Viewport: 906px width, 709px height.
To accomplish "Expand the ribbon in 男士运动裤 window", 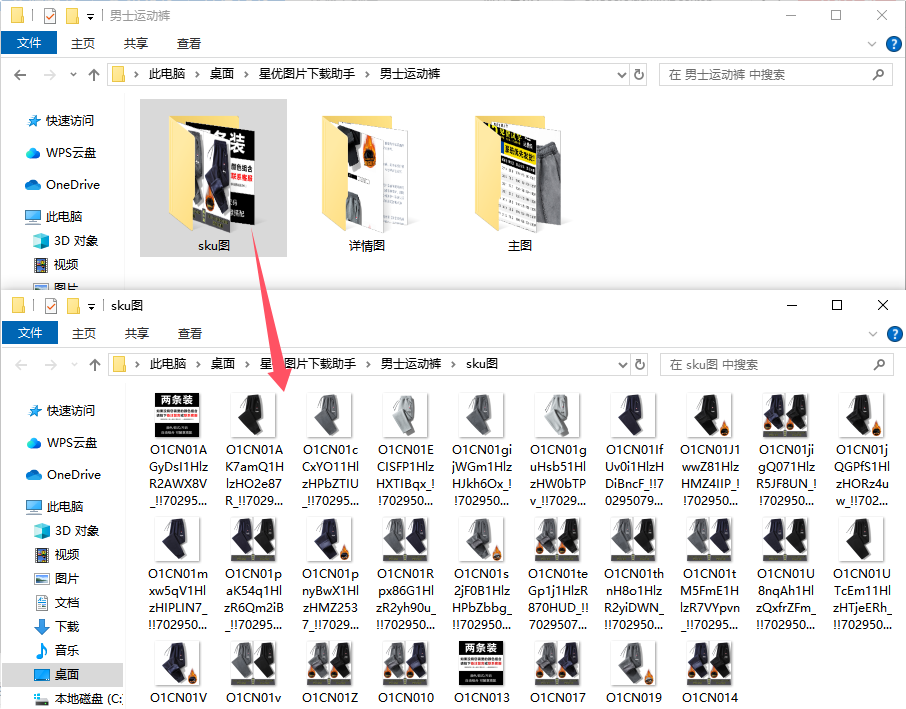I will (x=872, y=44).
